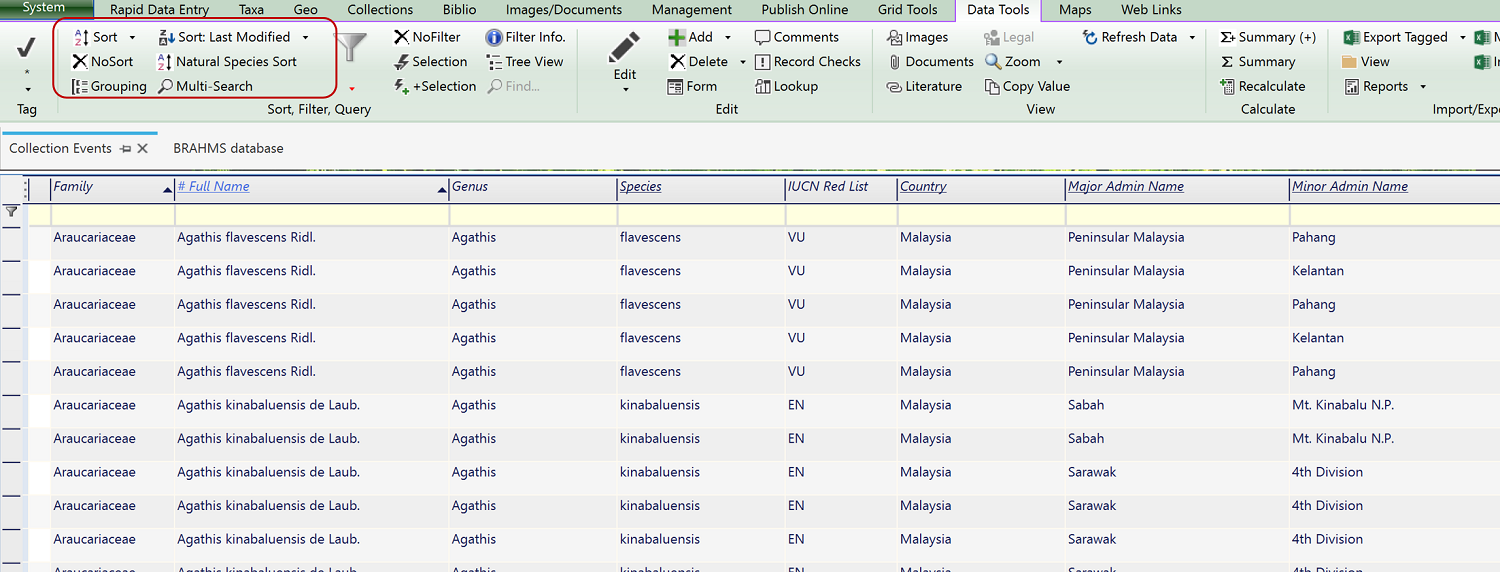The width and height of the screenshot is (1500, 572).
Task: Click Refresh Data
Action: click(1130, 37)
